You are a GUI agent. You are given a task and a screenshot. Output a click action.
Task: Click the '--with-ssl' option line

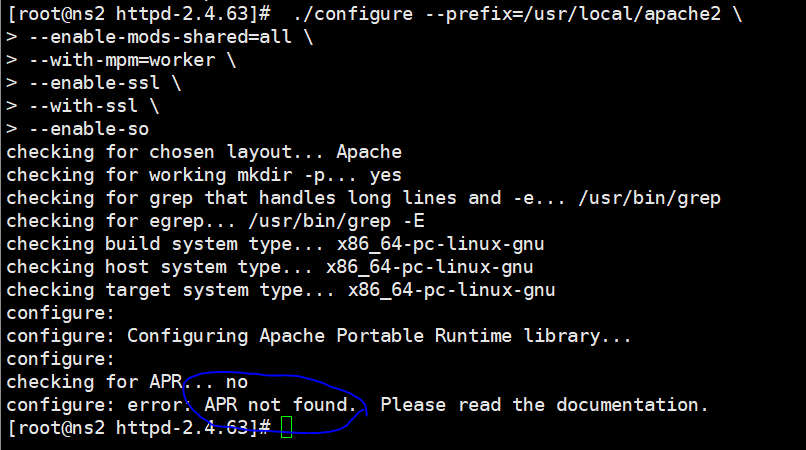pos(83,106)
